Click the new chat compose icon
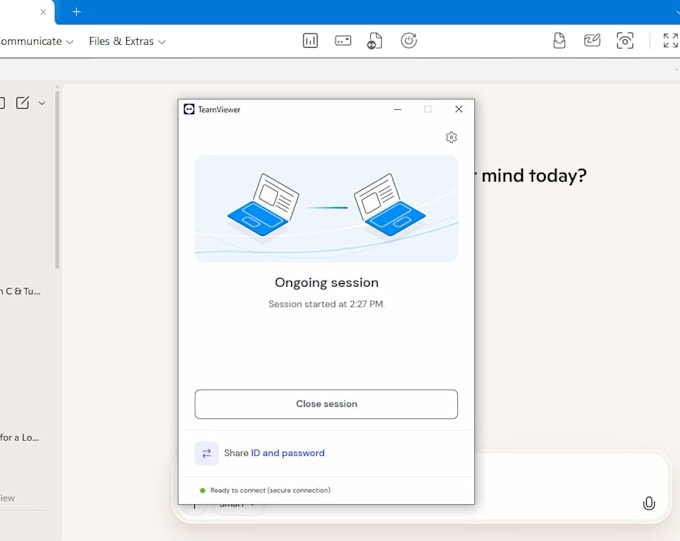Screen dimensions: 680x541 click(23, 103)
